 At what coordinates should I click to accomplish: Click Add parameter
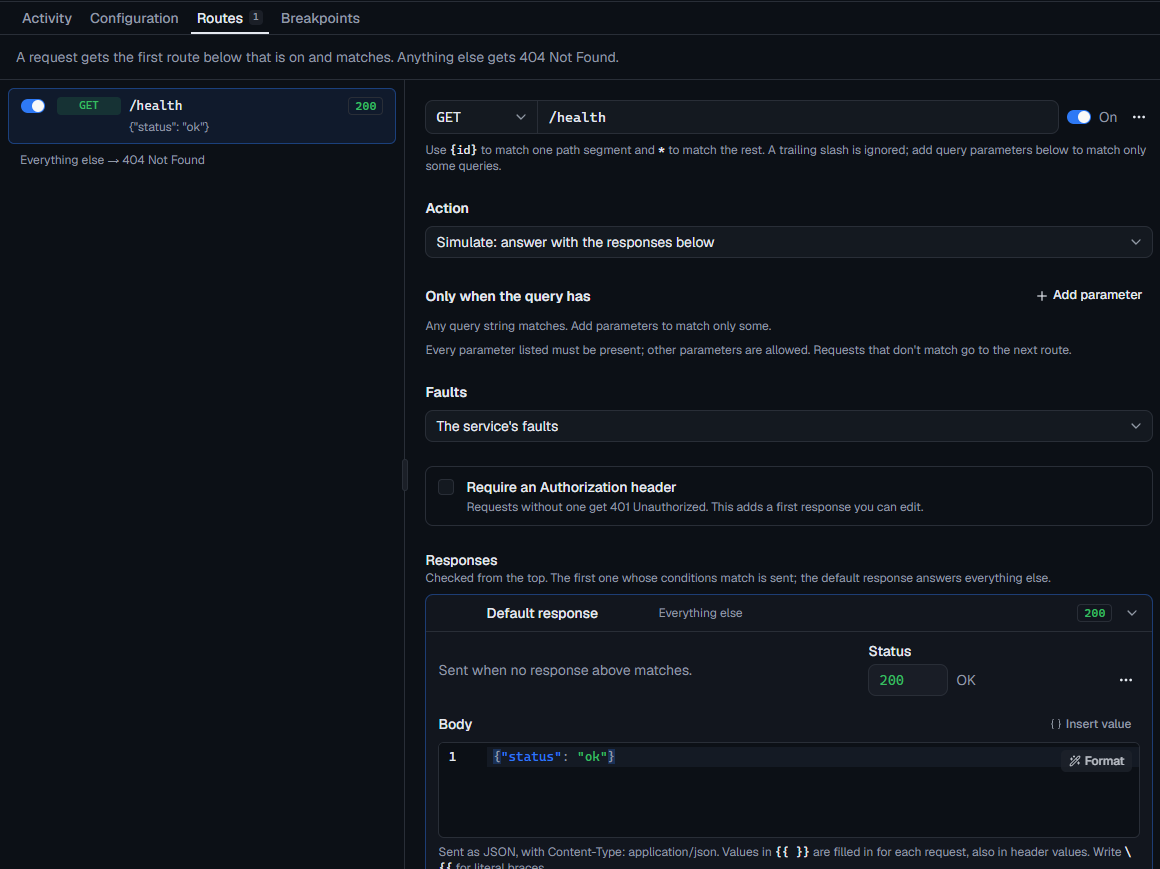click(x=1089, y=295)
